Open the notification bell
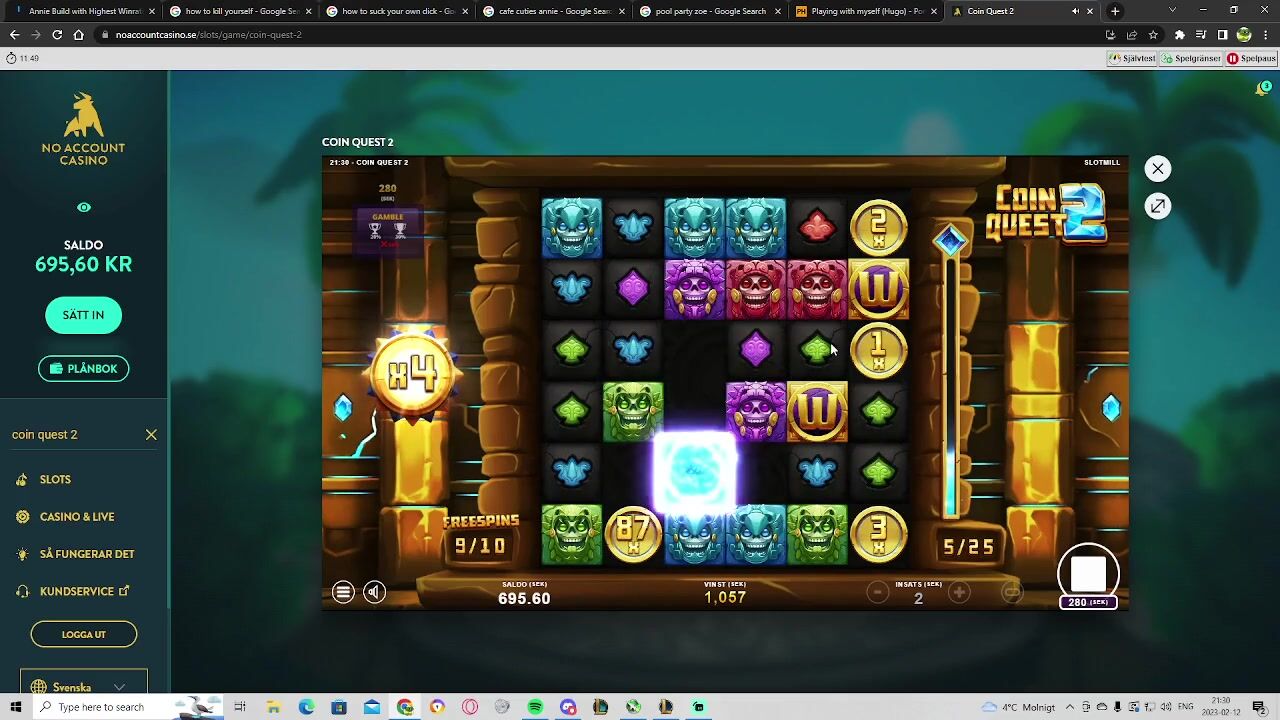 pos(1262,89)
